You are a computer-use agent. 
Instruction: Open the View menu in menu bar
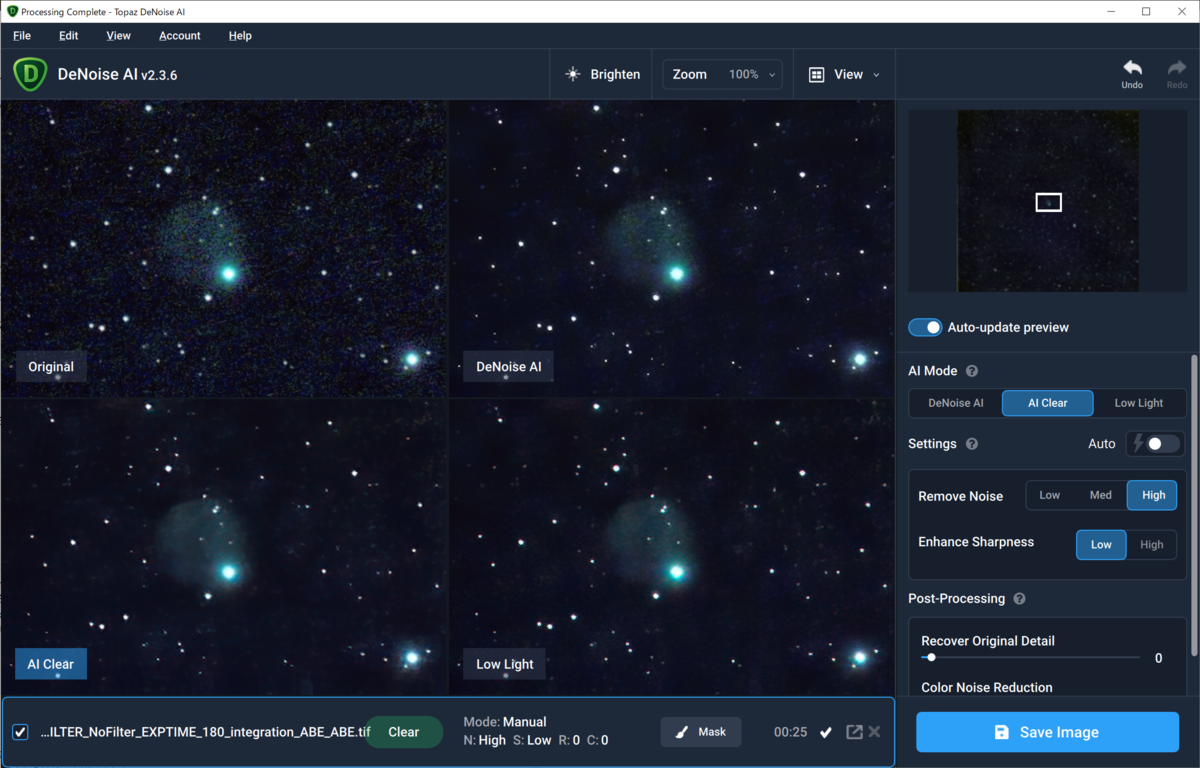118,35
